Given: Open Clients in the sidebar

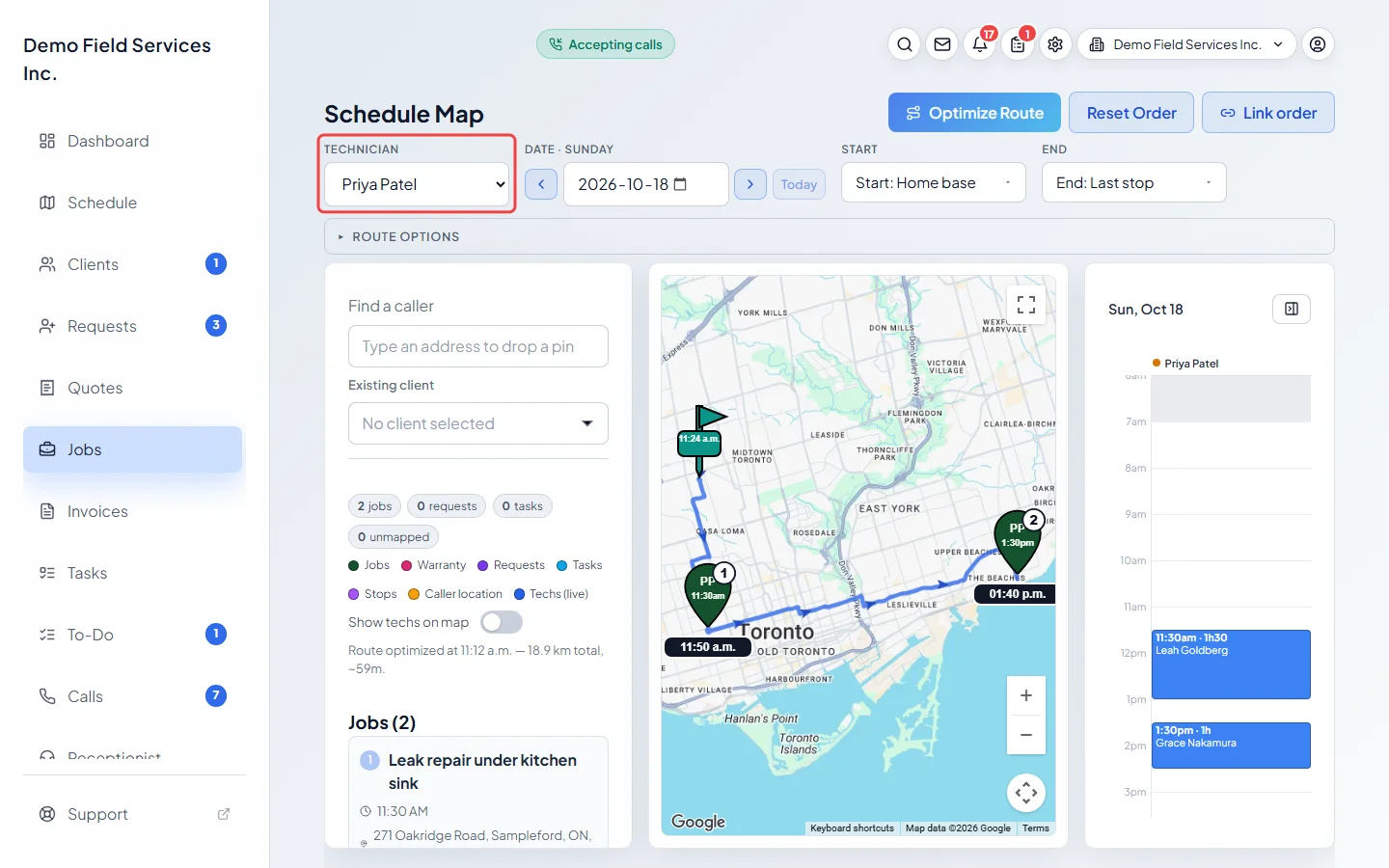Looking at the screenshot, I should click(x=133, y=264).
